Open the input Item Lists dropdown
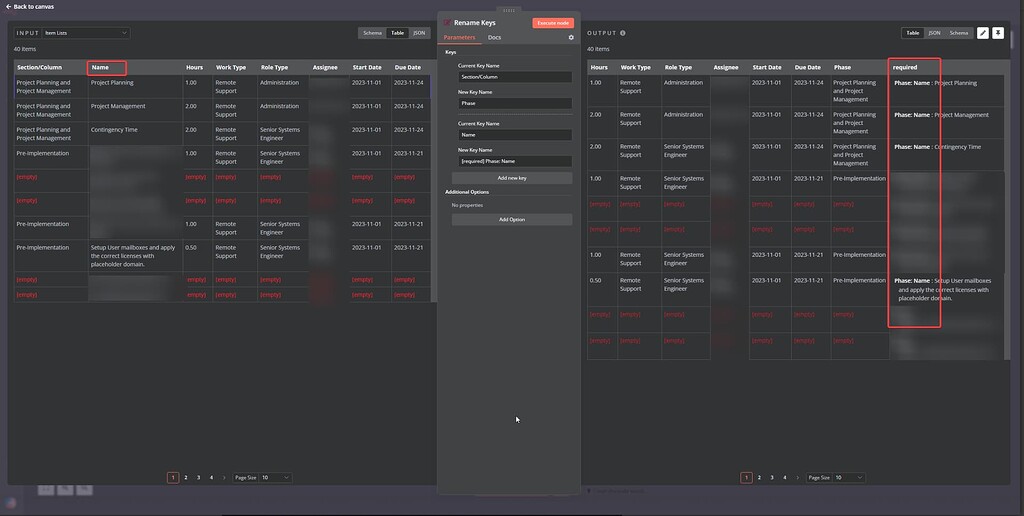This screenshot has height=516, width=1024. click(85, 33)
